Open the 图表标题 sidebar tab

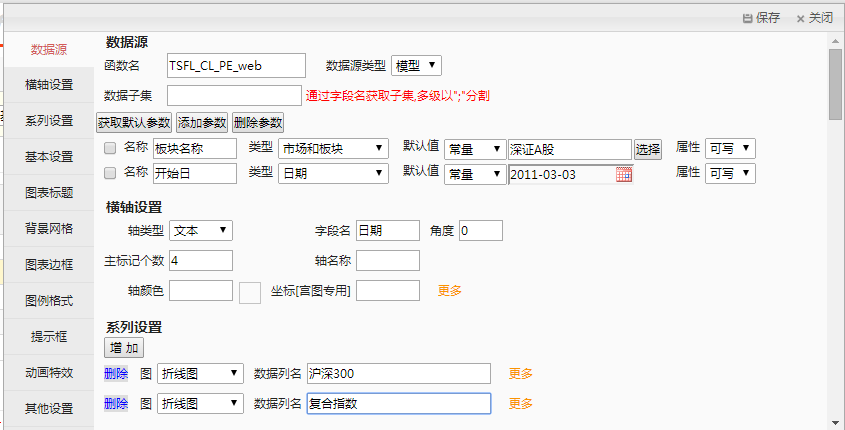point(48,193)
